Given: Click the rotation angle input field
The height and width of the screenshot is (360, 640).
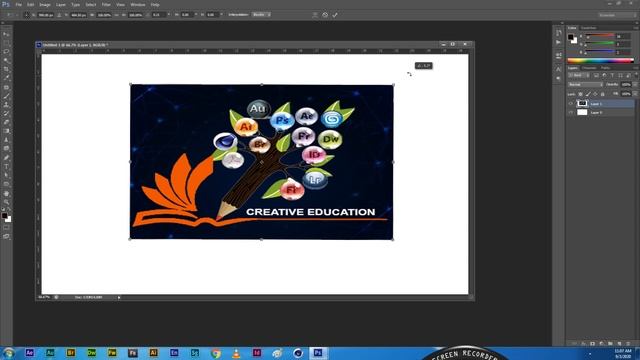Looking at the screenshot, I should click(x=158, y=15).
